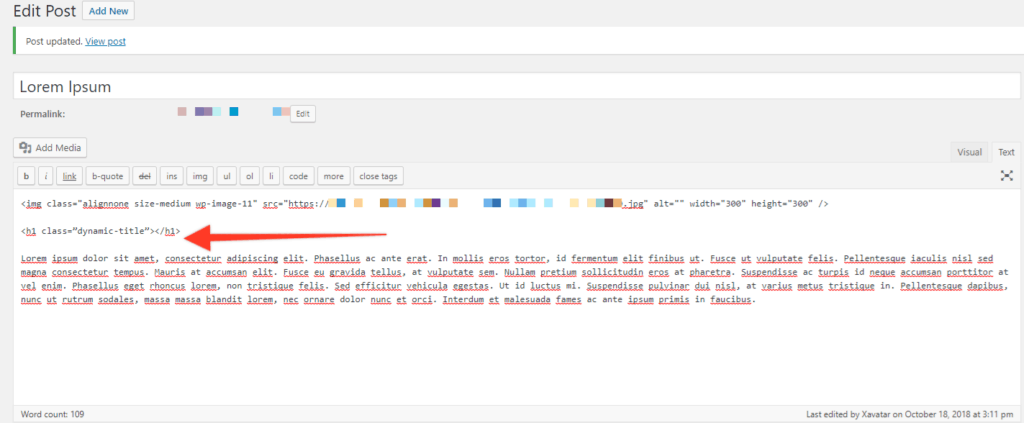Click the link quicktag button
Image resolution: width=1024 pixels, height=423 pixels.
click(x=69, y=176)
